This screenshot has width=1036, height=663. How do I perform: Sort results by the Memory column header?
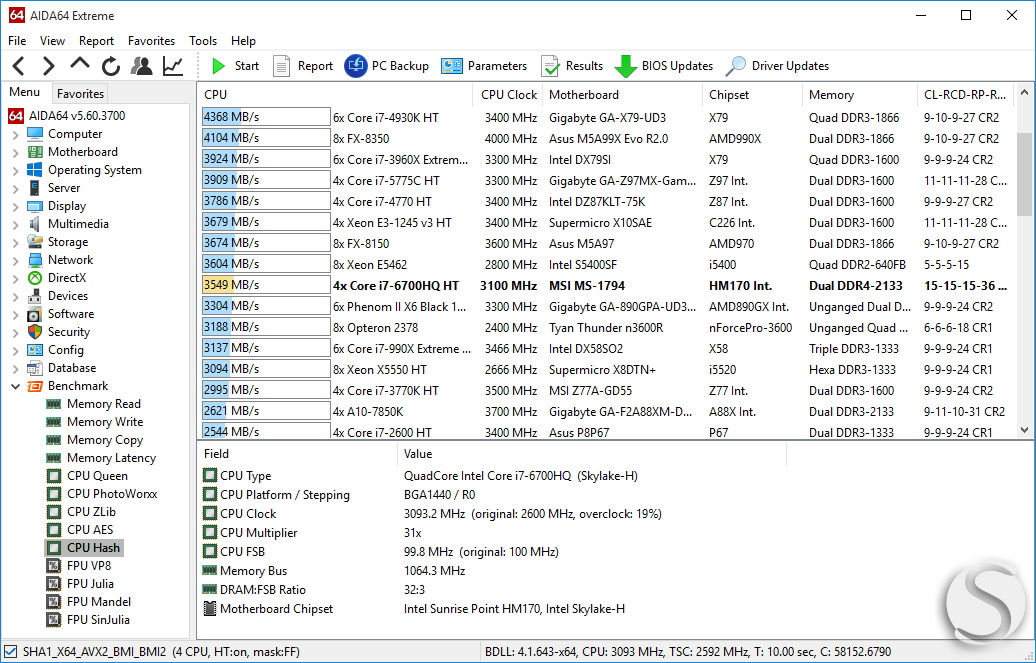pyautogui.click(x=860, y=95)
